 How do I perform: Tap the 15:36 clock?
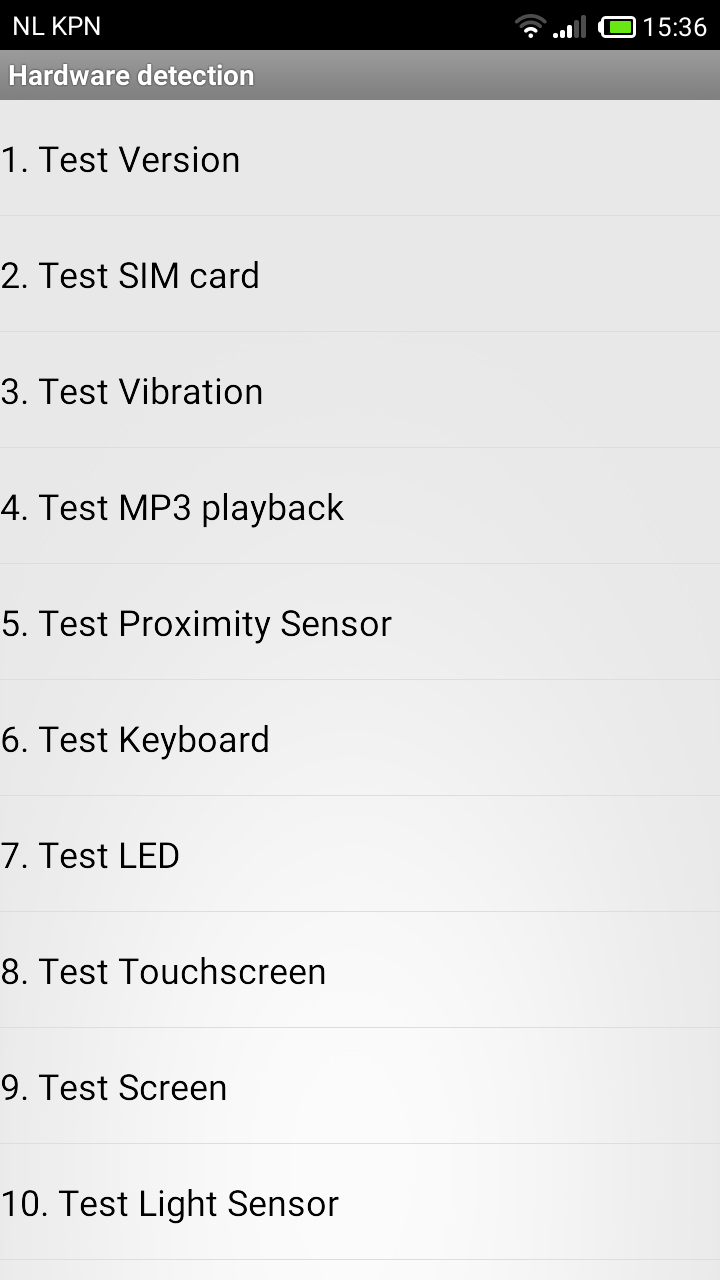point(675,27)
